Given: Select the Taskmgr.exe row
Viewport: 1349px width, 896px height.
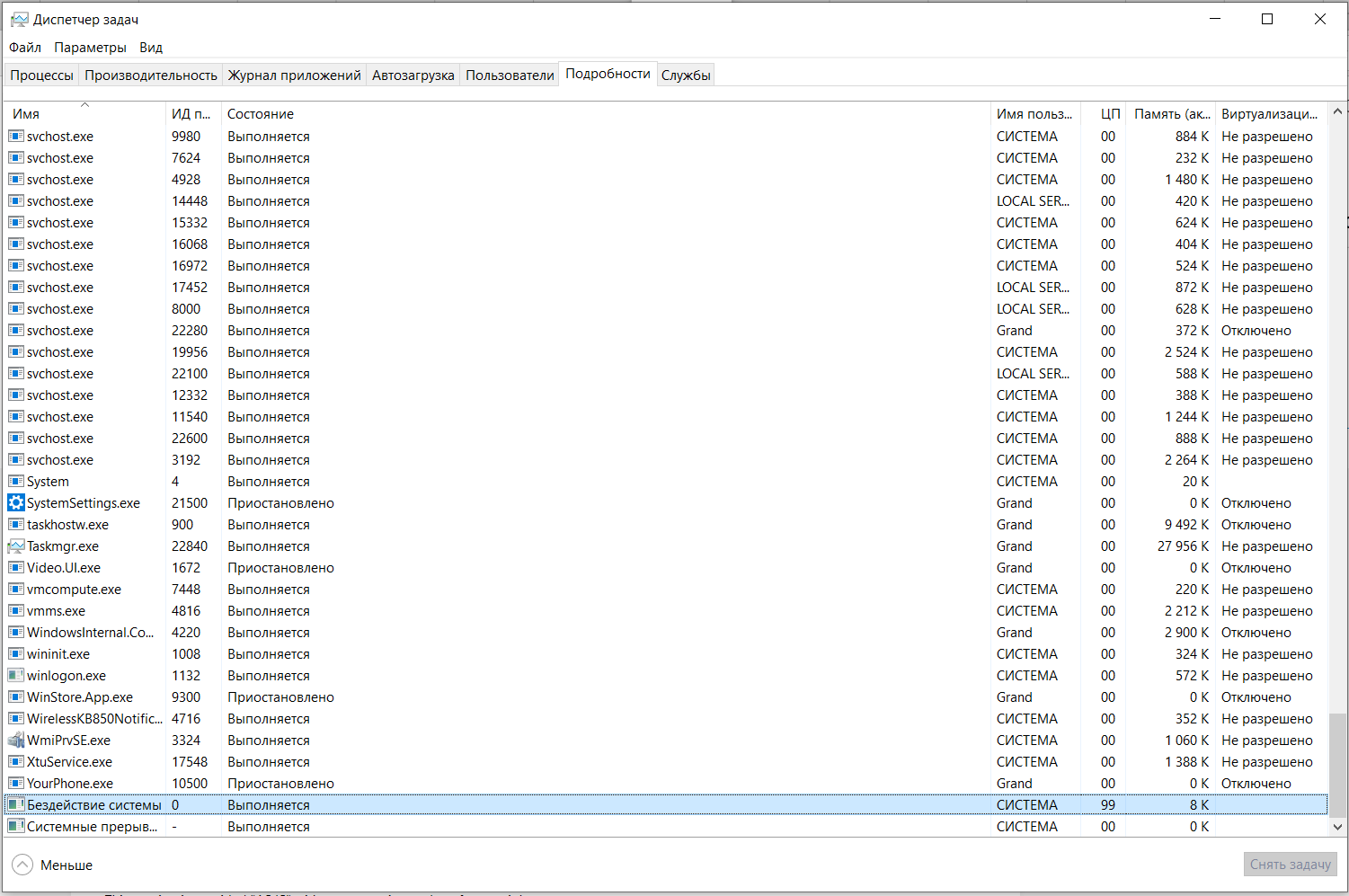Looking at the screenshot, I should click(x=666, y=546).
